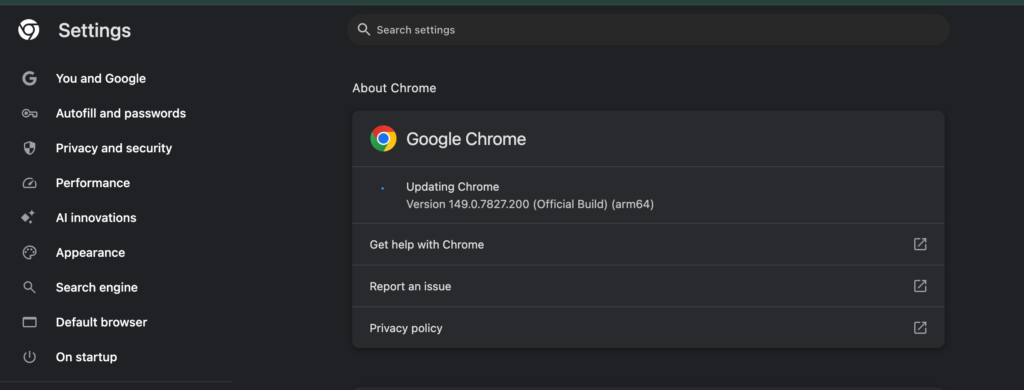The height and width of the screenshot is (390, 1024).
Task: Click the sparkle icon for AI innovations
Action: (28, 218)
